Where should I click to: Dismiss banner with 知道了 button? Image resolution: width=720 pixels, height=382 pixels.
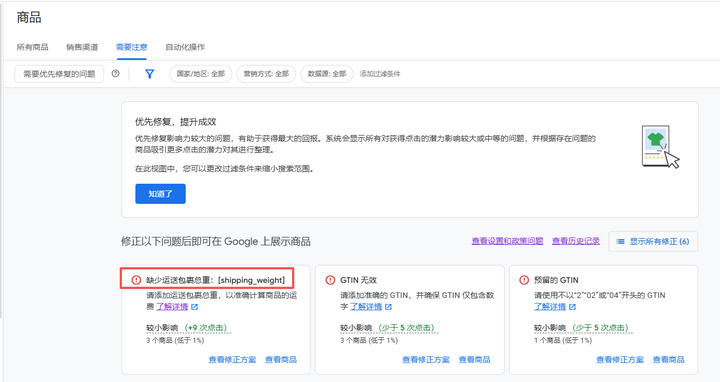160,194
